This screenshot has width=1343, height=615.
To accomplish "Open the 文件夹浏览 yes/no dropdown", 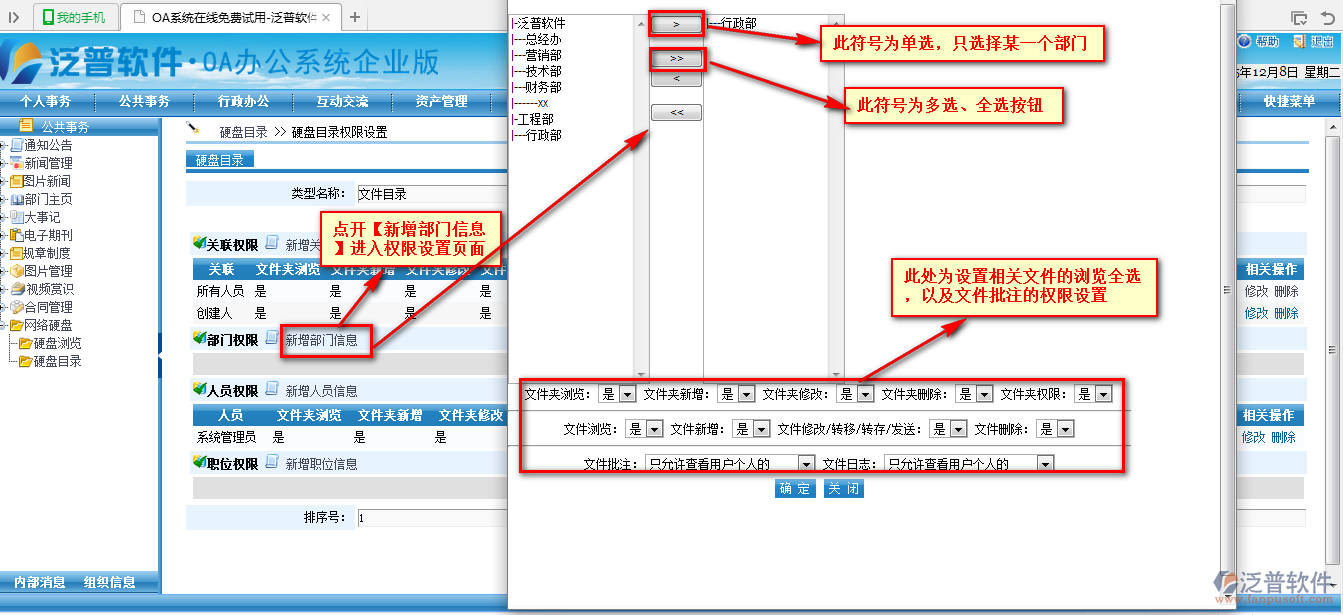I will [x=615, y=394].
